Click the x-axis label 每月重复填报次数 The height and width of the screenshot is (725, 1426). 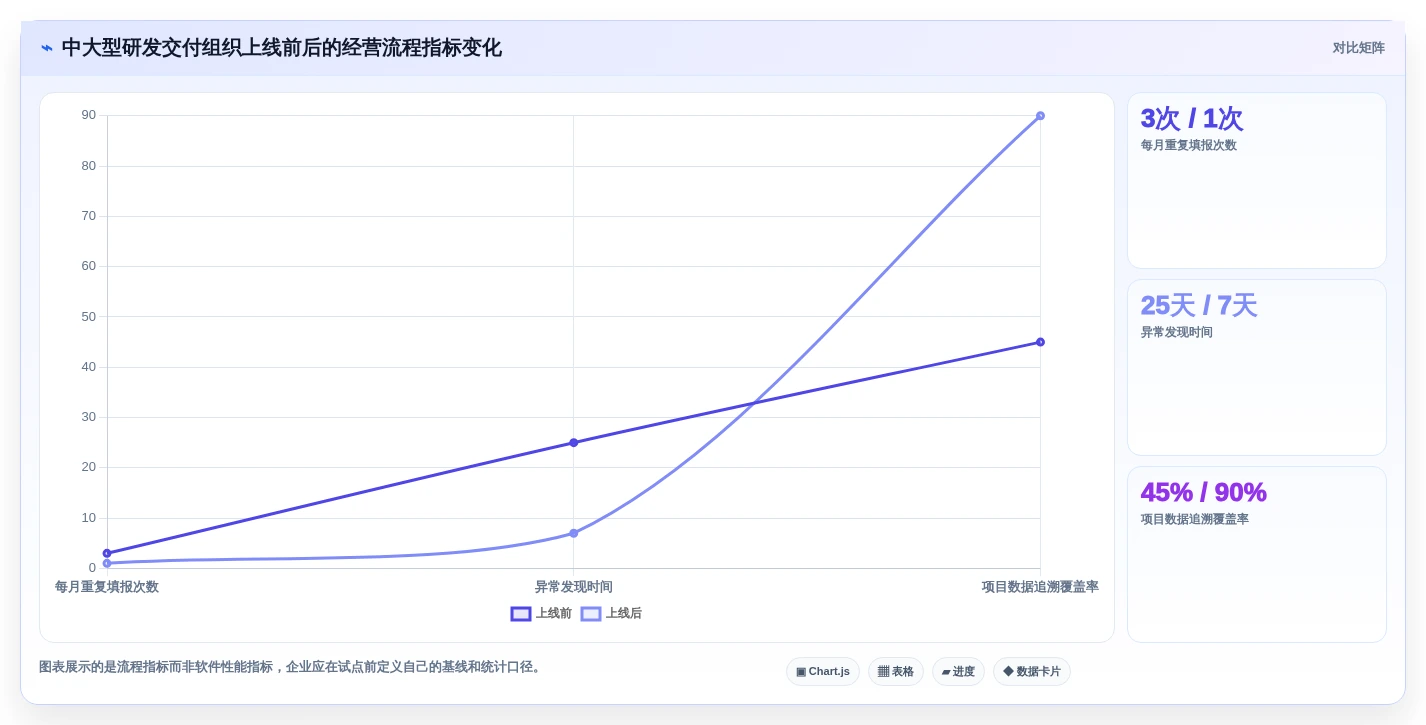click(107, 587)
